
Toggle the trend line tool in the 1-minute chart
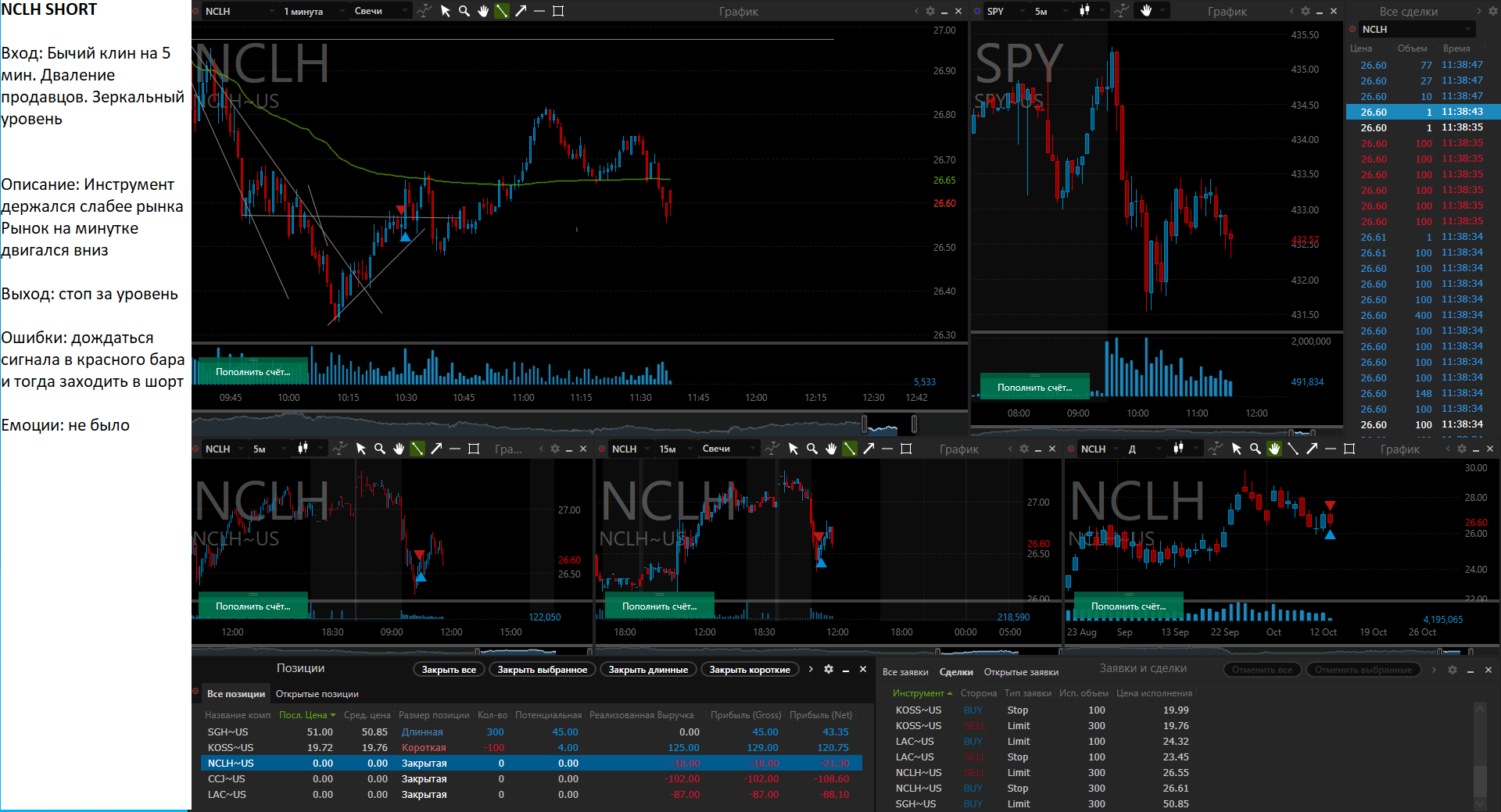(502, 11)
